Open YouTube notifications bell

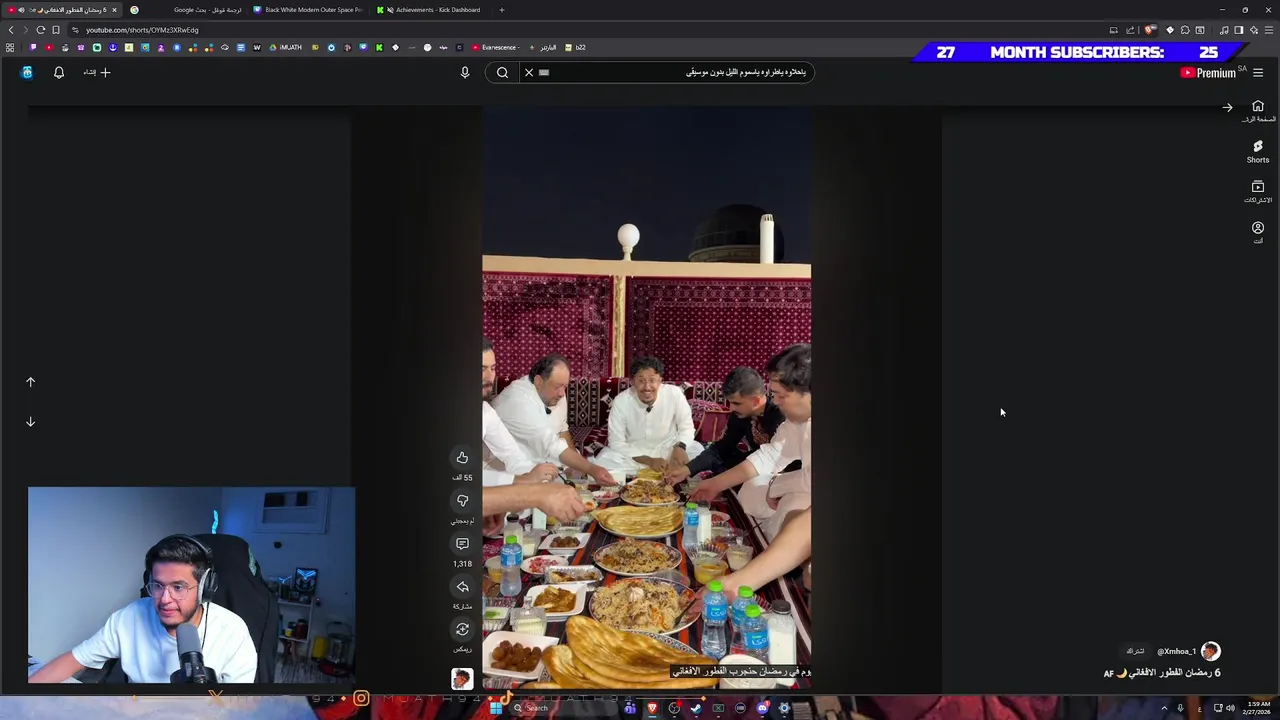59,72
